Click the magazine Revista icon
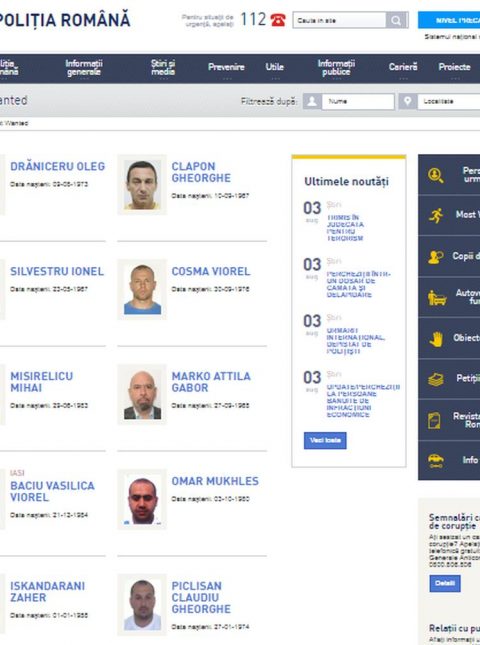The height and width of the screenshot is (645, 480). point(434,420)
